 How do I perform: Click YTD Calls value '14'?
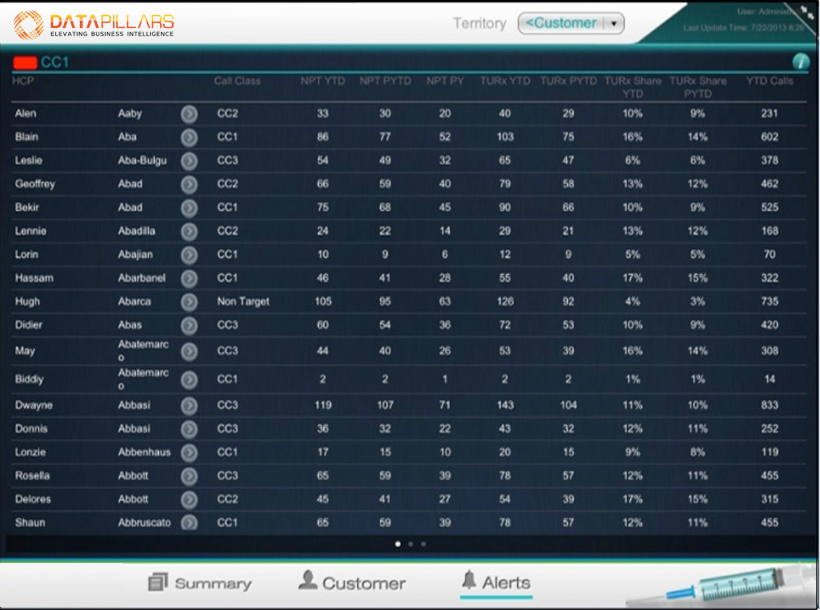[770, 379]
